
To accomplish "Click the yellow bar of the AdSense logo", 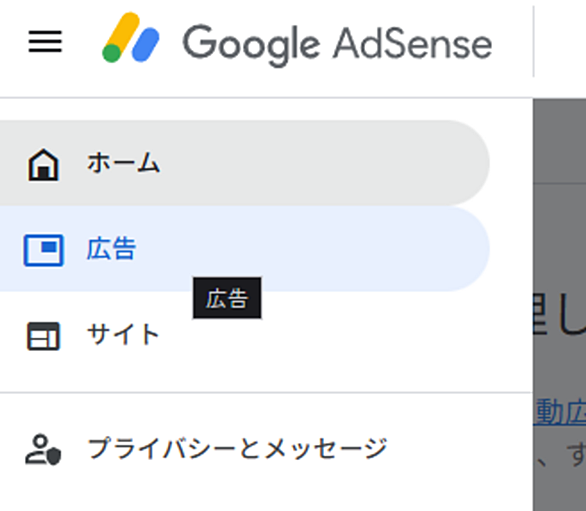I will pyautogui.click(x=121, y=32).
